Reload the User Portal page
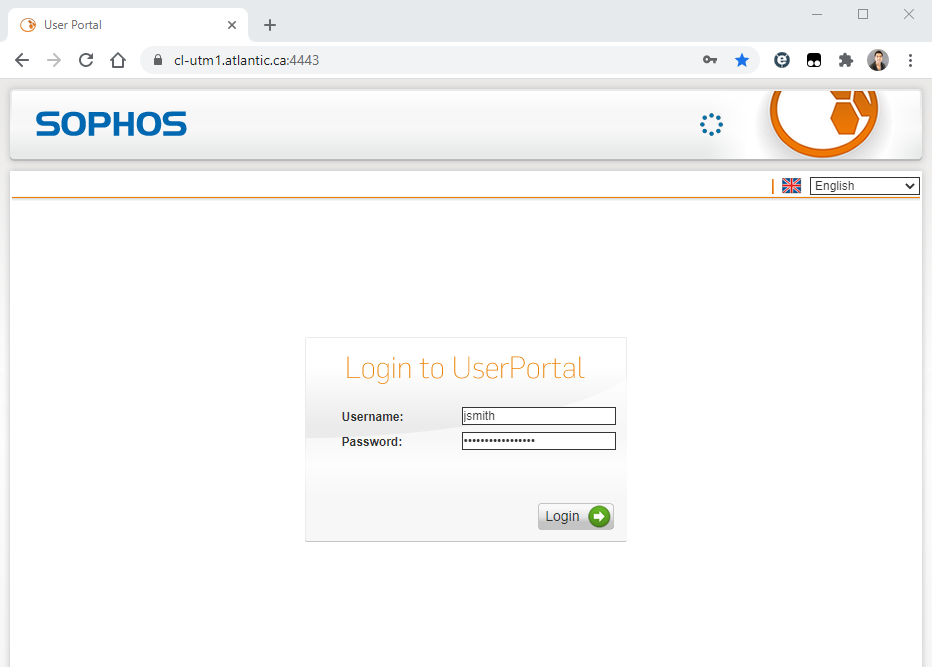 pyautogui.click(x=86, y=60)
